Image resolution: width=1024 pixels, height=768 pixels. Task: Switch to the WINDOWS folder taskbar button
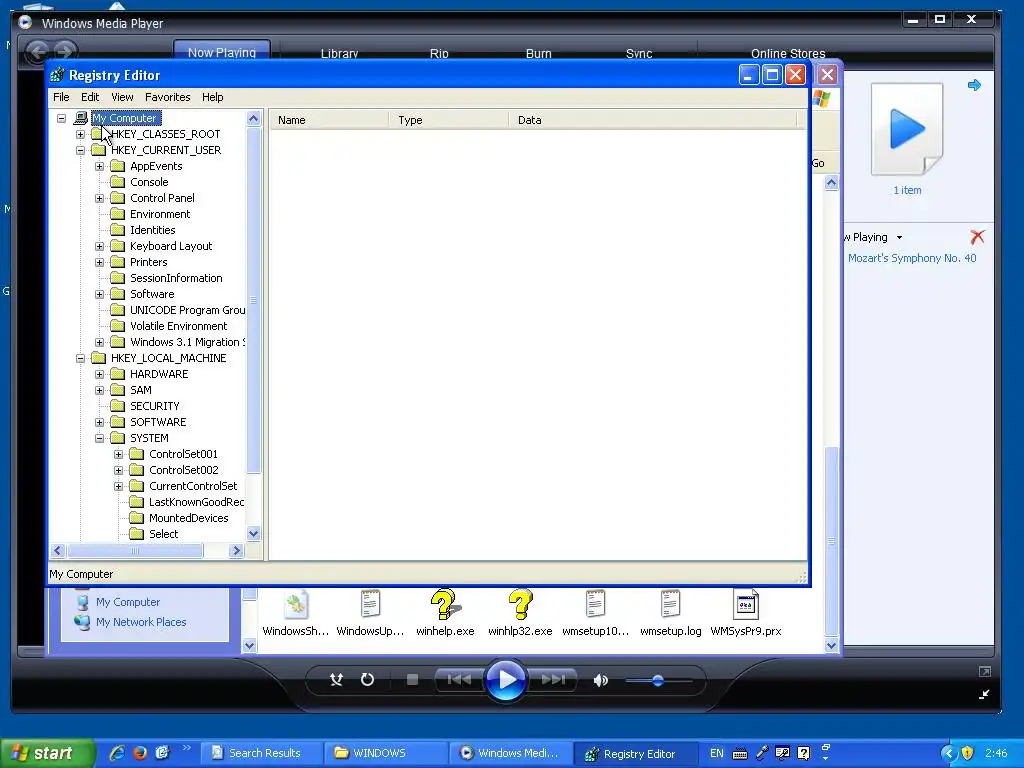click(x=386, y=753)
